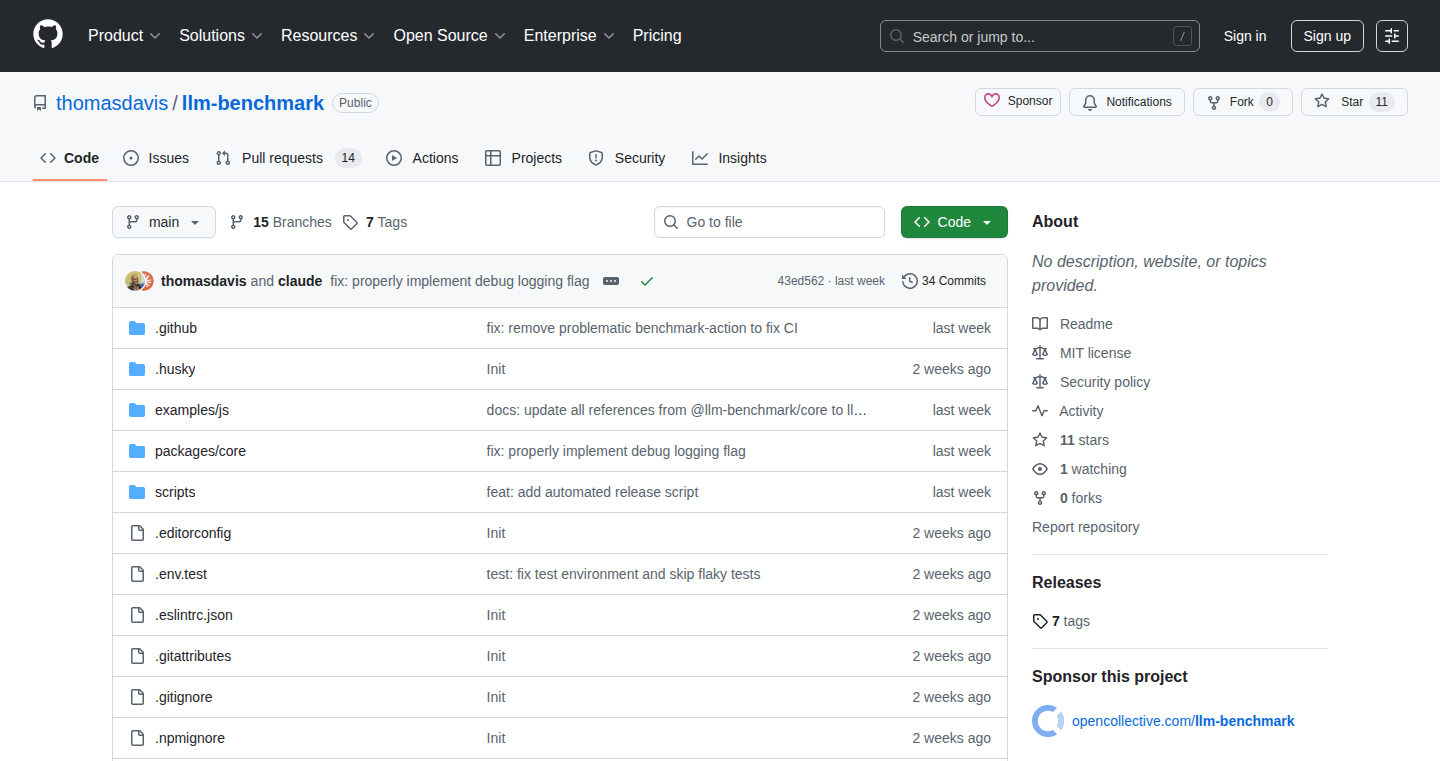Open the packages/core folder

point(200,451)
